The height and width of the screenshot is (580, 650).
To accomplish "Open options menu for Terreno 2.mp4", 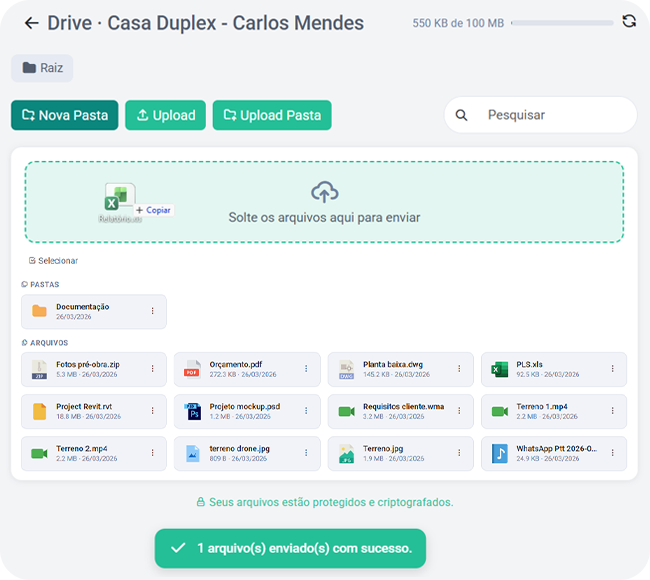I will coord(153,453).
